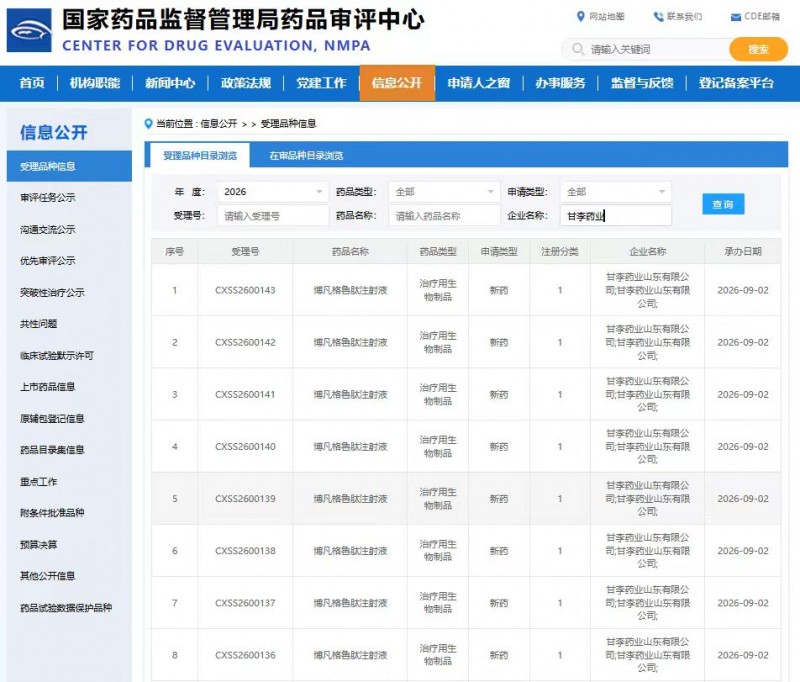Click the 受理号 input field
Screen dimensions: 800x682
tap(273, 216)
